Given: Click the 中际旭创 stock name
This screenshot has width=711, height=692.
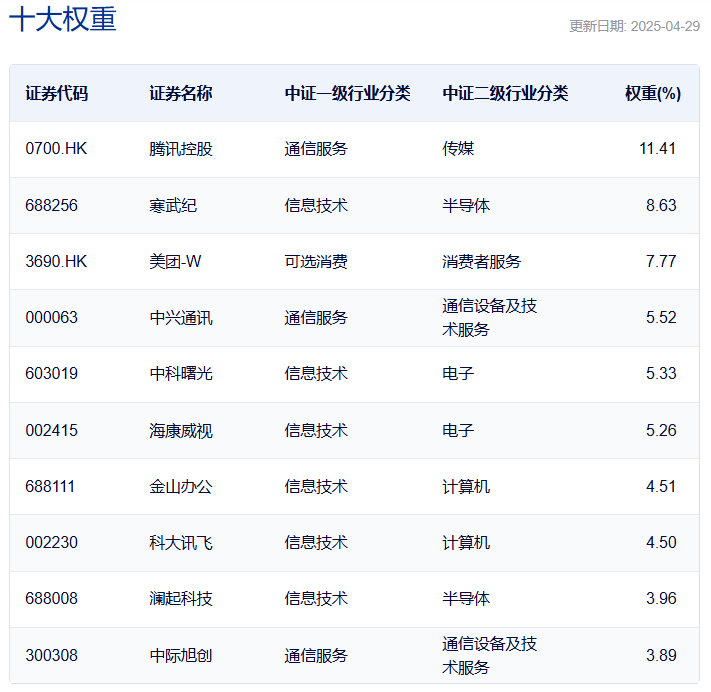Looking at the screenshot, I should coord(181,656).
